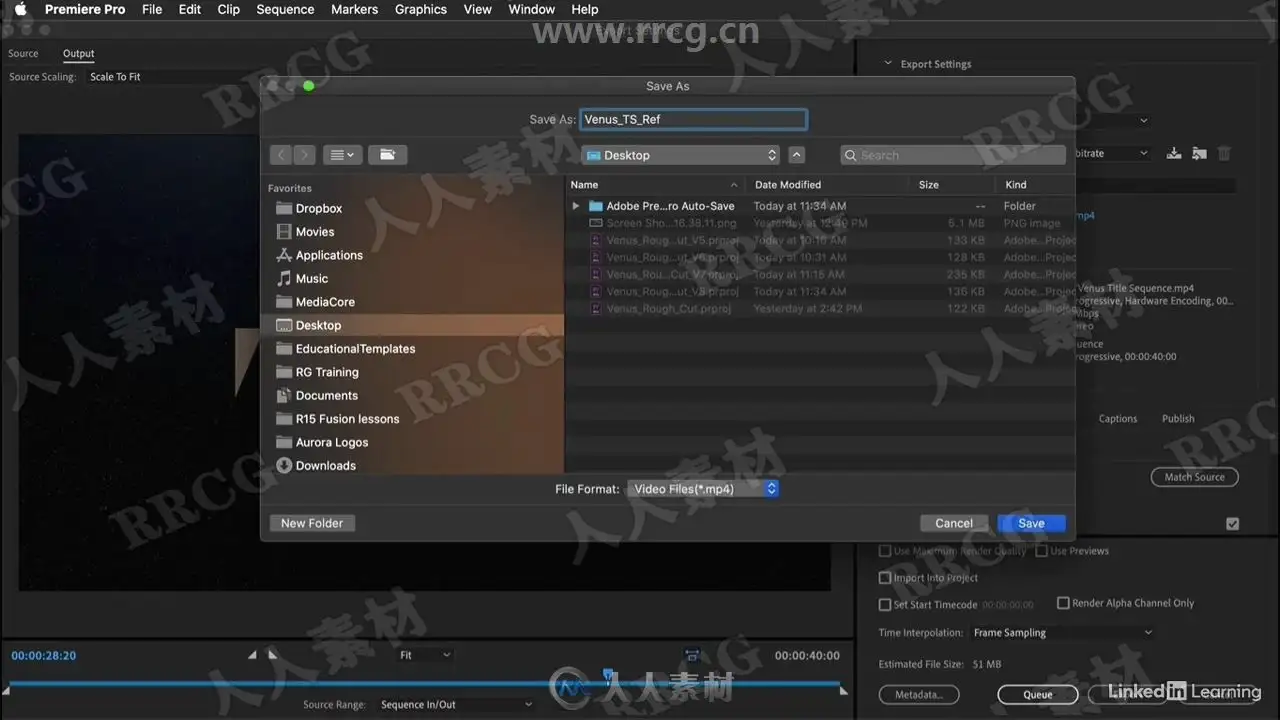Change file list view mode
This screenshot has width=1280, height=720.
tap(342, 155)
